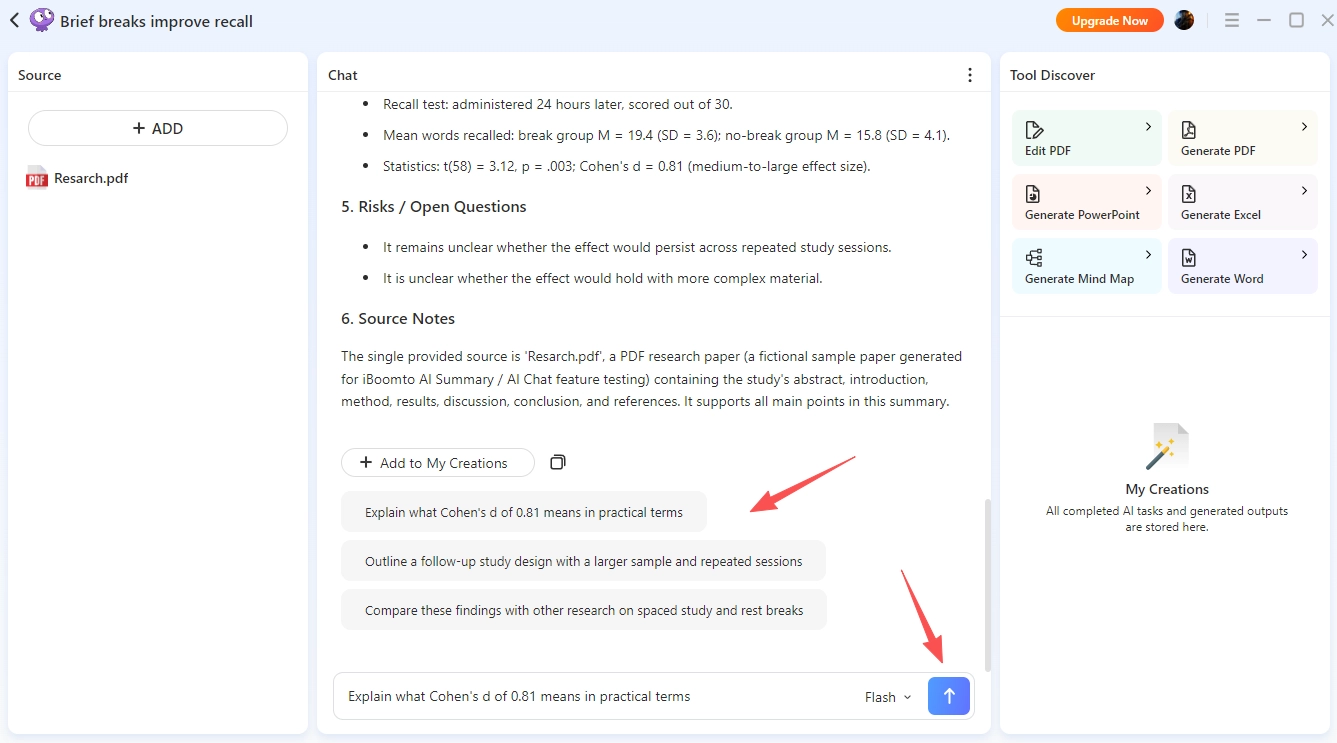Click bullet about repeated study sessions
This screenshot has height=743, width=1337.
(x=637, y=247)
